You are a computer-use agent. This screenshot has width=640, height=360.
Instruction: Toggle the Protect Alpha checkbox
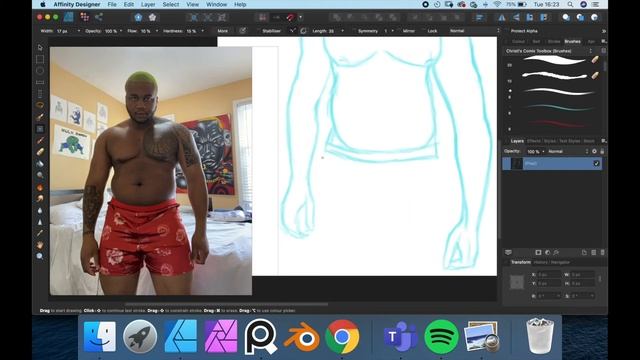[507, 31]
